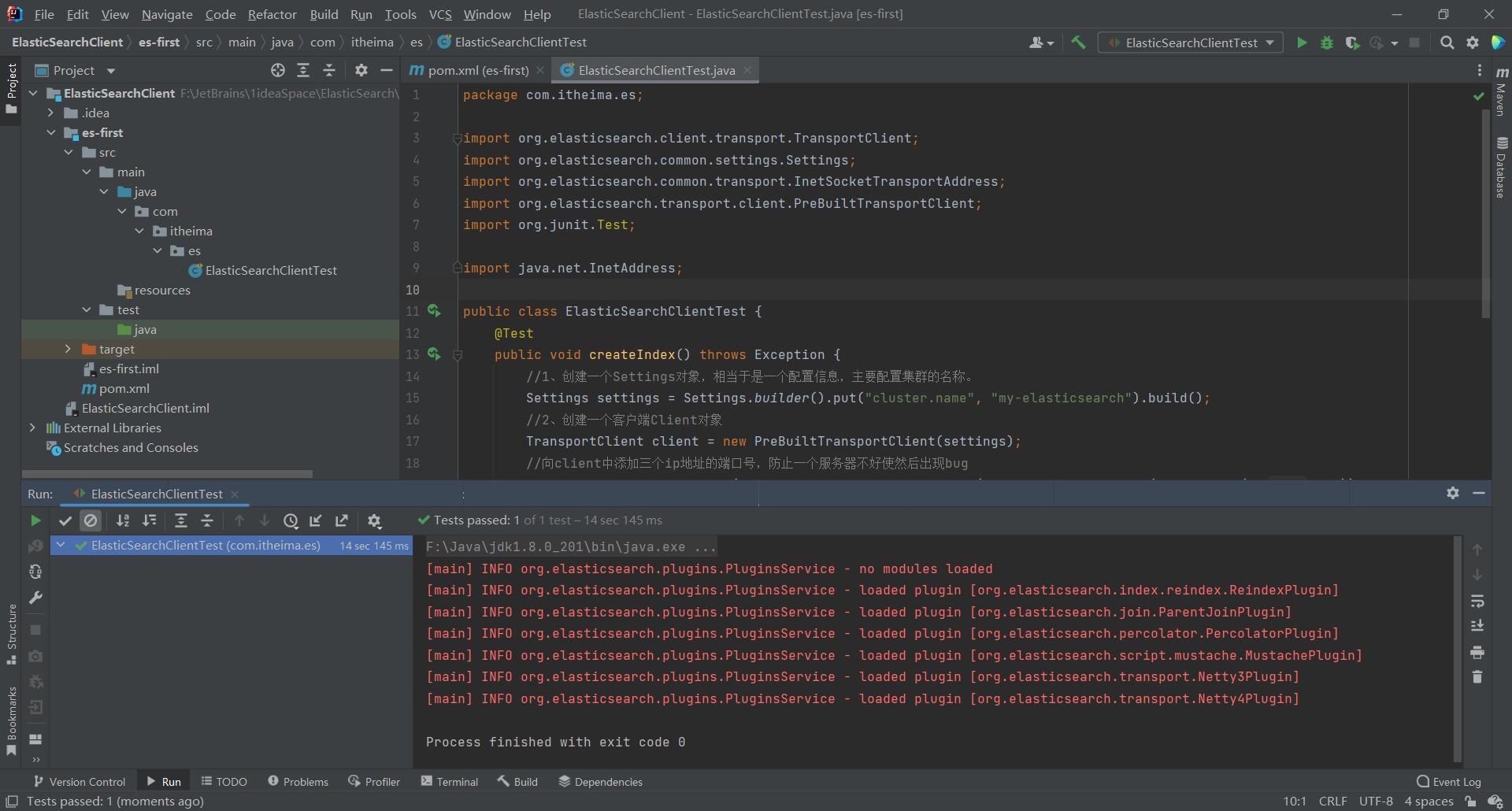The height and width of the screenshot is (811, 1512).
Task: Start debugging with the green bug icon
Action: [1327, 43]
